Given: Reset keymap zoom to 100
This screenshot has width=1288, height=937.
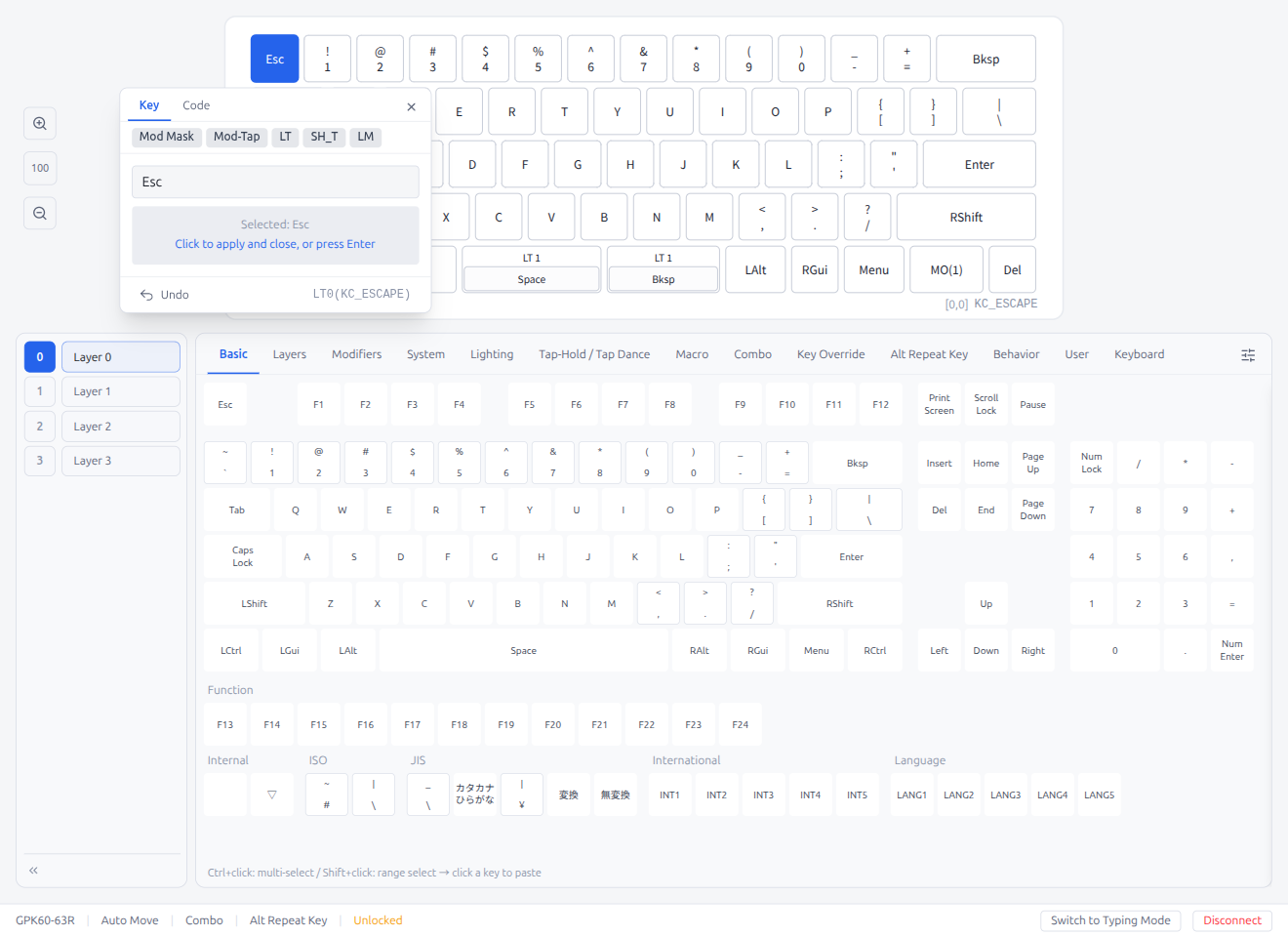Looking at the screenshot, I should pos(39,168).
